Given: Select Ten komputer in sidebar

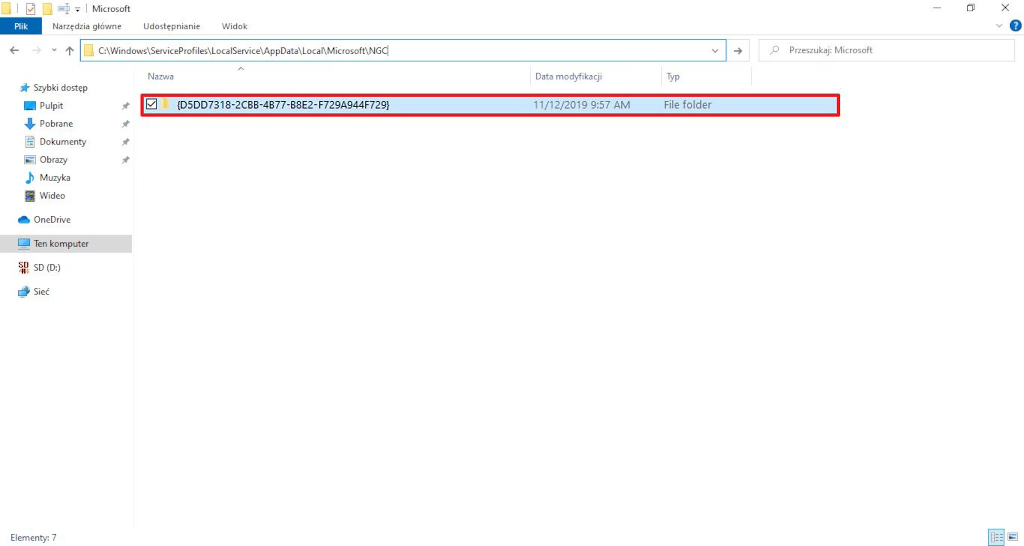Looking at the screenshot, I should click(66, 244).
